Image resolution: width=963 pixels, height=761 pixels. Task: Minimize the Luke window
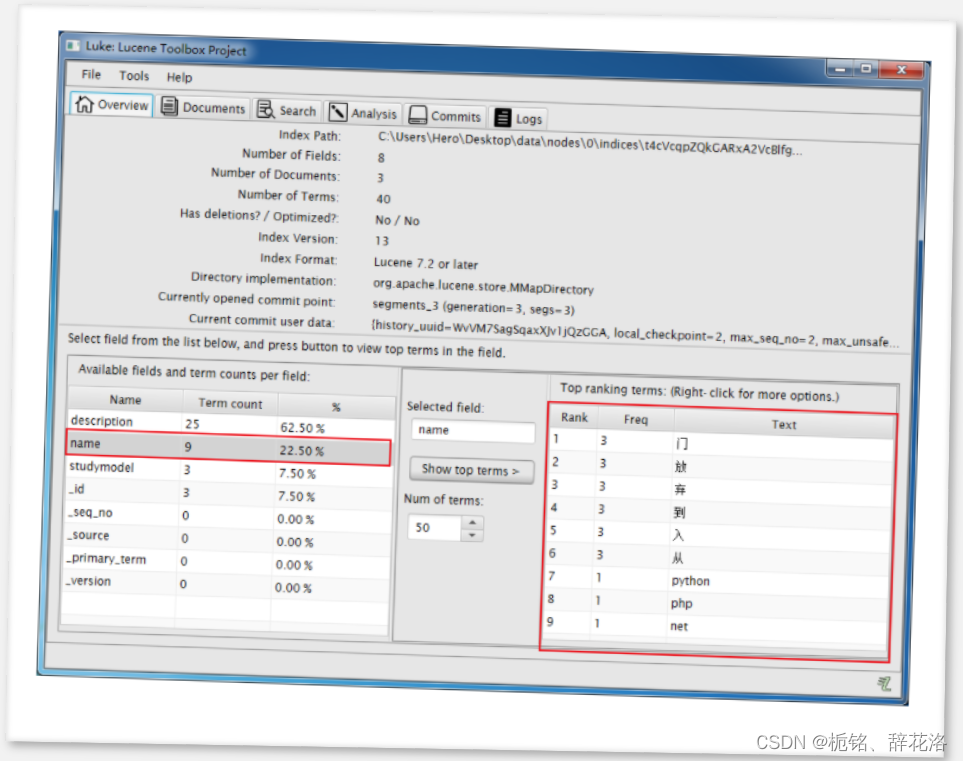(840, 69)
